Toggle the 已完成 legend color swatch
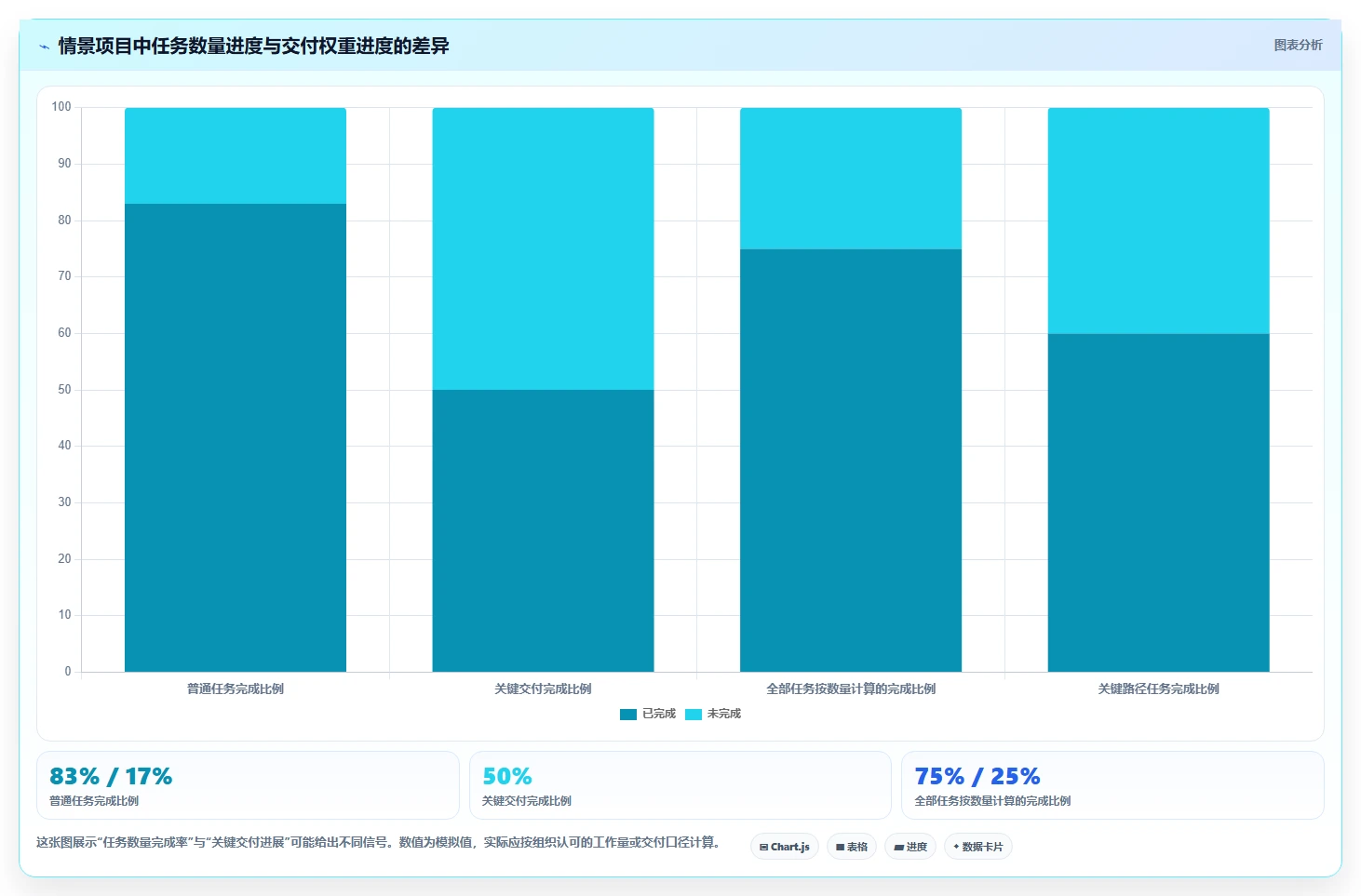This screenshot has height=896, width=1361. pyautogui.click(x=628, y=715)
